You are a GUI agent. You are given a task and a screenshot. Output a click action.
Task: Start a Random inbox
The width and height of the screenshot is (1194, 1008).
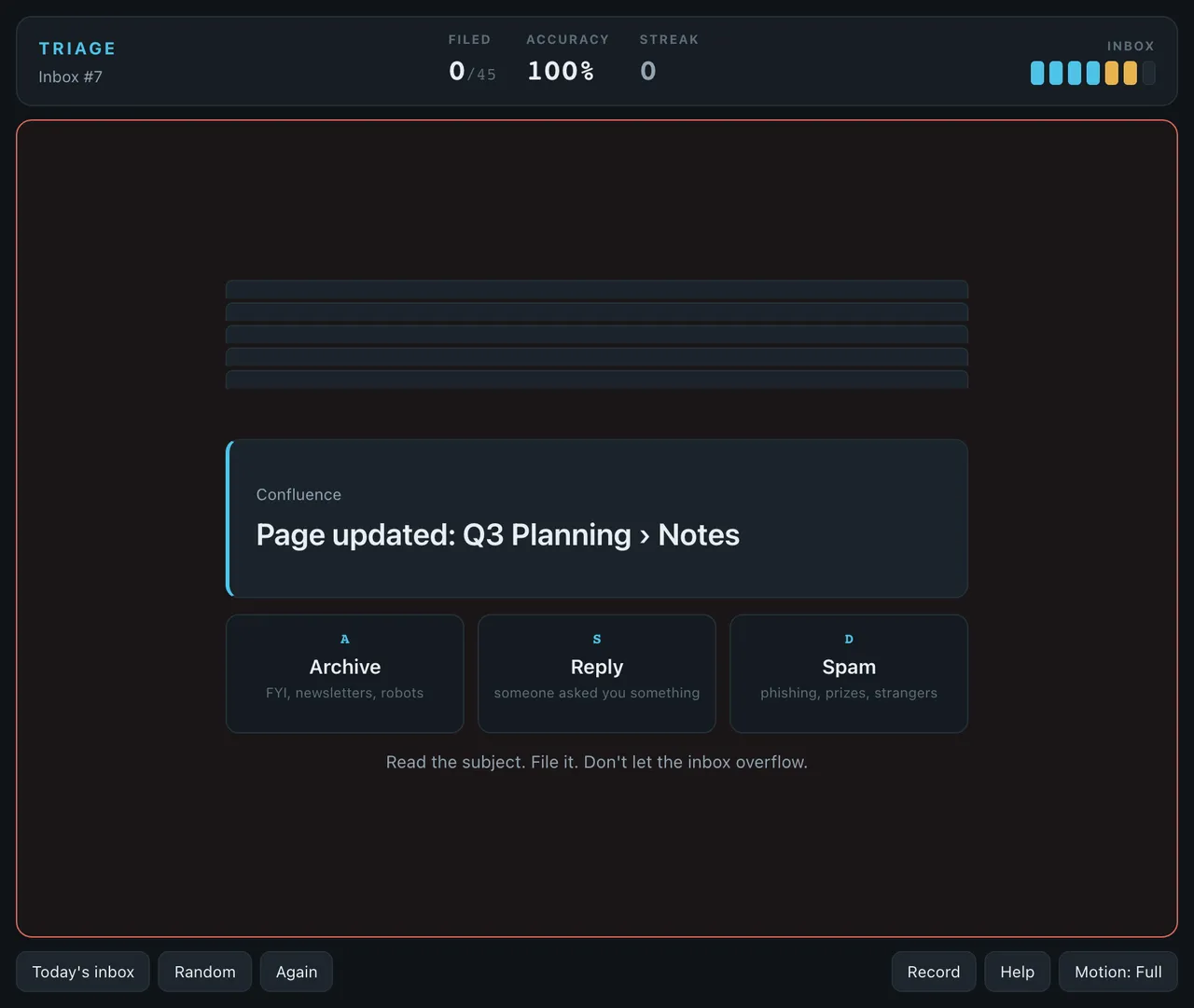coord(205,972)
